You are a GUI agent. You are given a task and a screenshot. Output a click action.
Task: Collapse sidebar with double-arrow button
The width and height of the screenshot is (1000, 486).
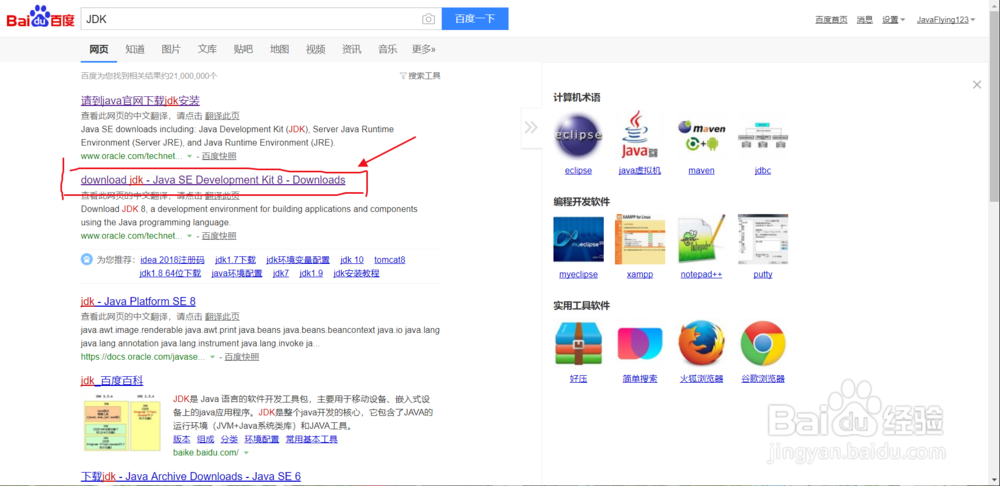(531, 128)
